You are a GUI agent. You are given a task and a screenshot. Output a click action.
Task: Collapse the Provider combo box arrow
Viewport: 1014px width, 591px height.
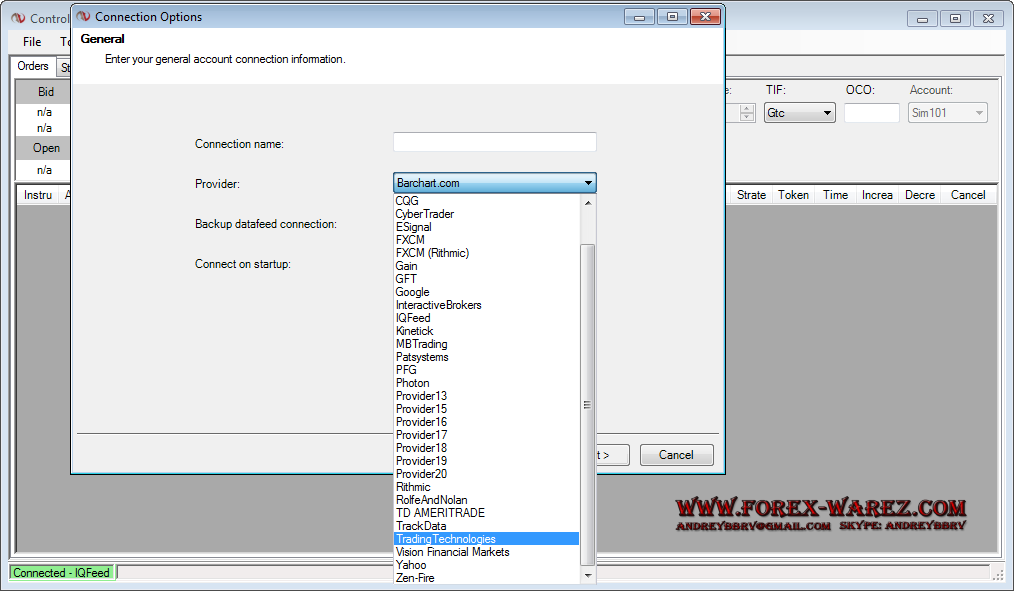coord(588,183)
